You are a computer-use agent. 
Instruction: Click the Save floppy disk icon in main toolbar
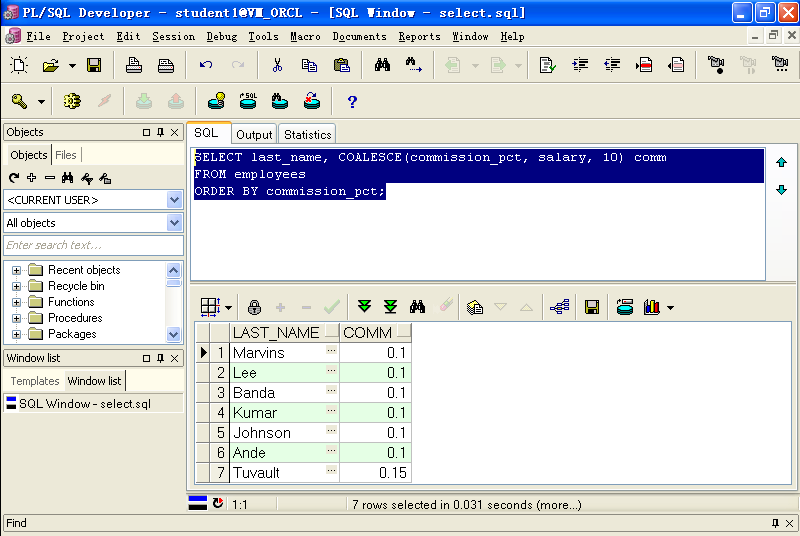pyautogui.click(x=94, y=65)
